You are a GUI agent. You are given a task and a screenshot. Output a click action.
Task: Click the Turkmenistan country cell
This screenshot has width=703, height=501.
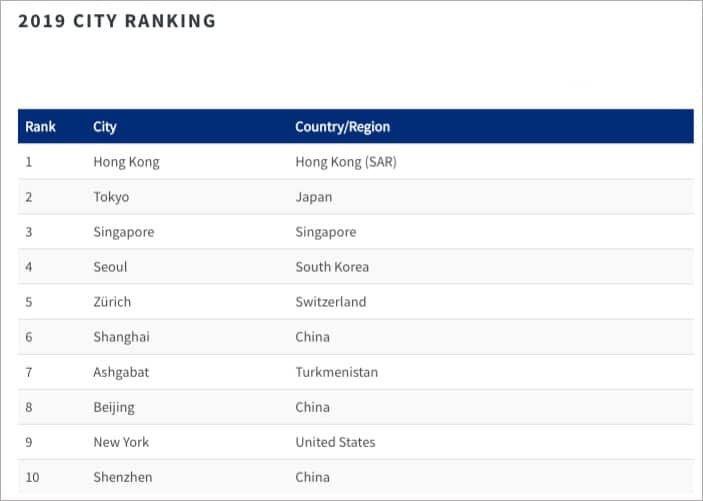point(337,372)
